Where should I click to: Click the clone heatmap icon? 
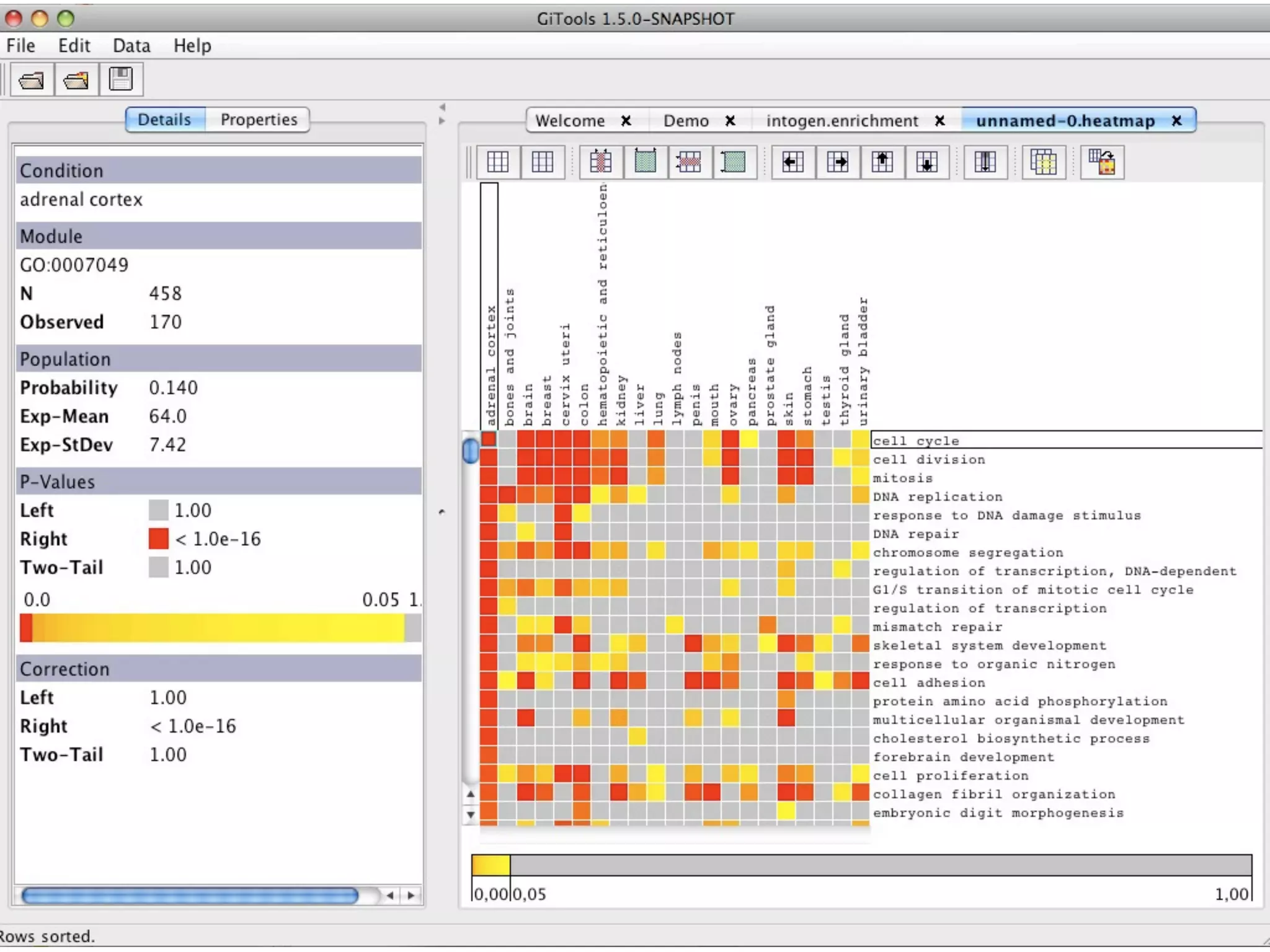point(1043,162)
